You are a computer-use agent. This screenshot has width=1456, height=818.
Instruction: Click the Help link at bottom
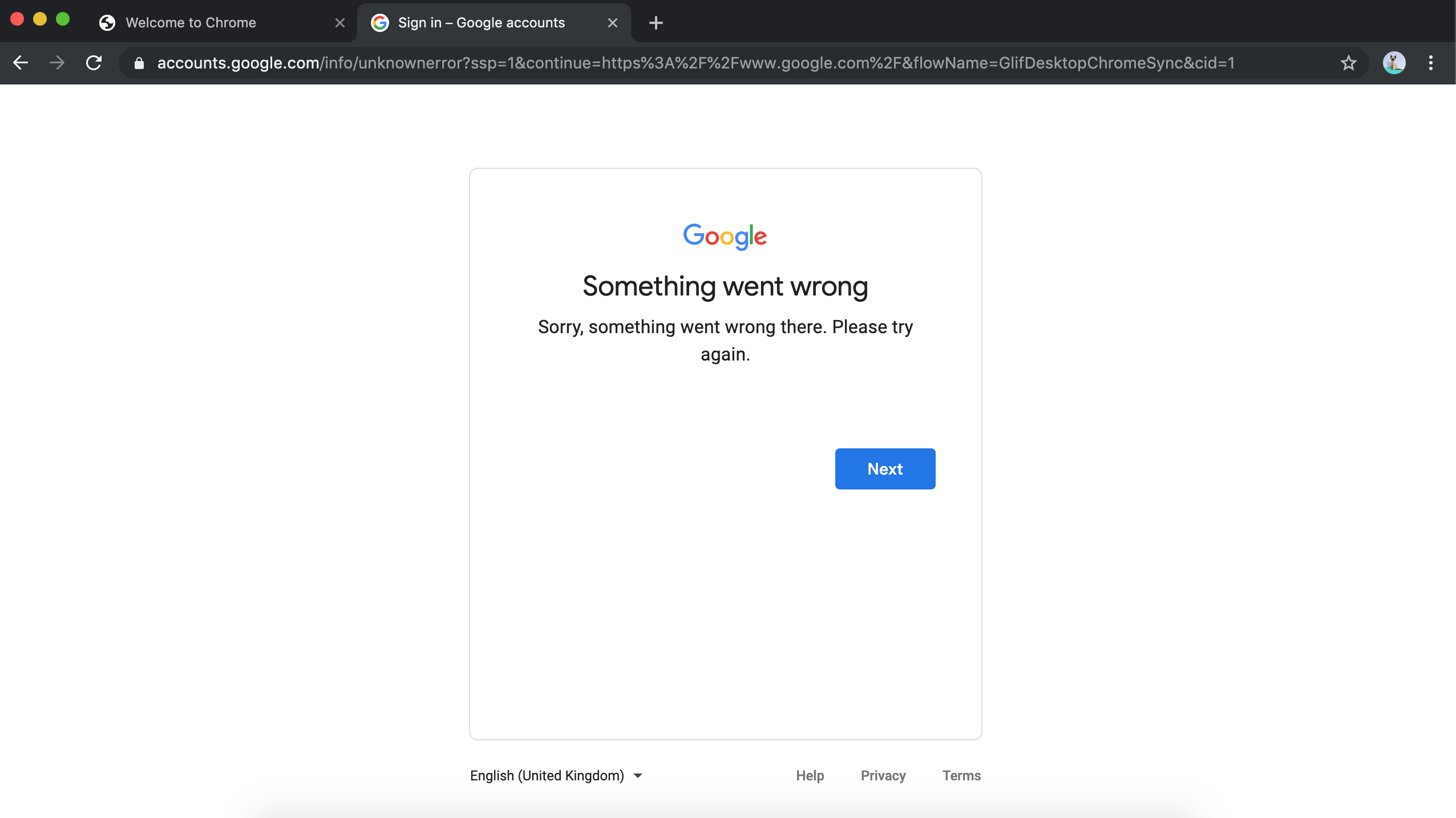click(810, 775)
